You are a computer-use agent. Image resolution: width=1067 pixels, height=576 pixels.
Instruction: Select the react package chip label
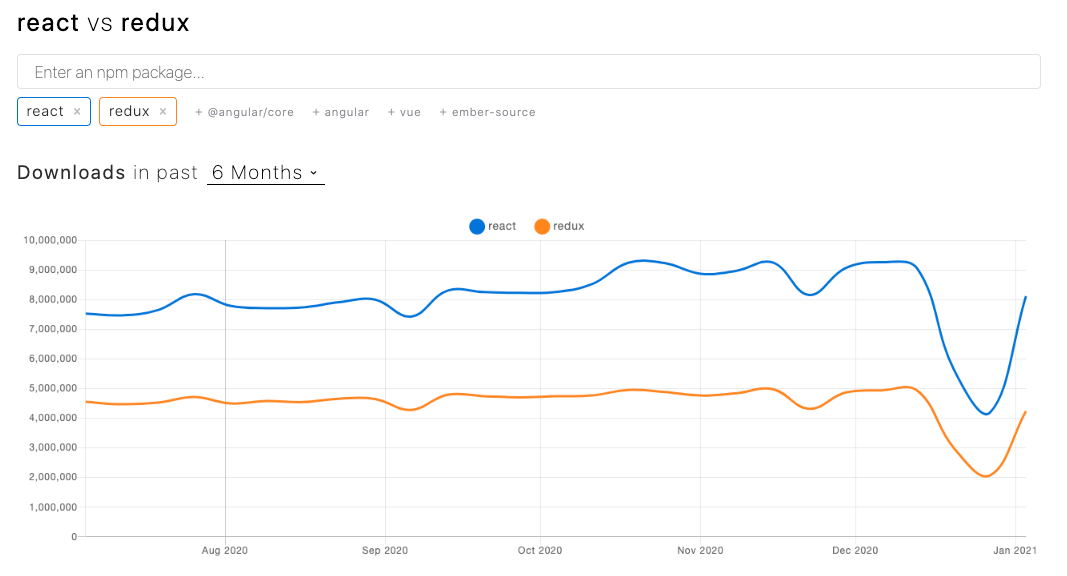[45, 112]
